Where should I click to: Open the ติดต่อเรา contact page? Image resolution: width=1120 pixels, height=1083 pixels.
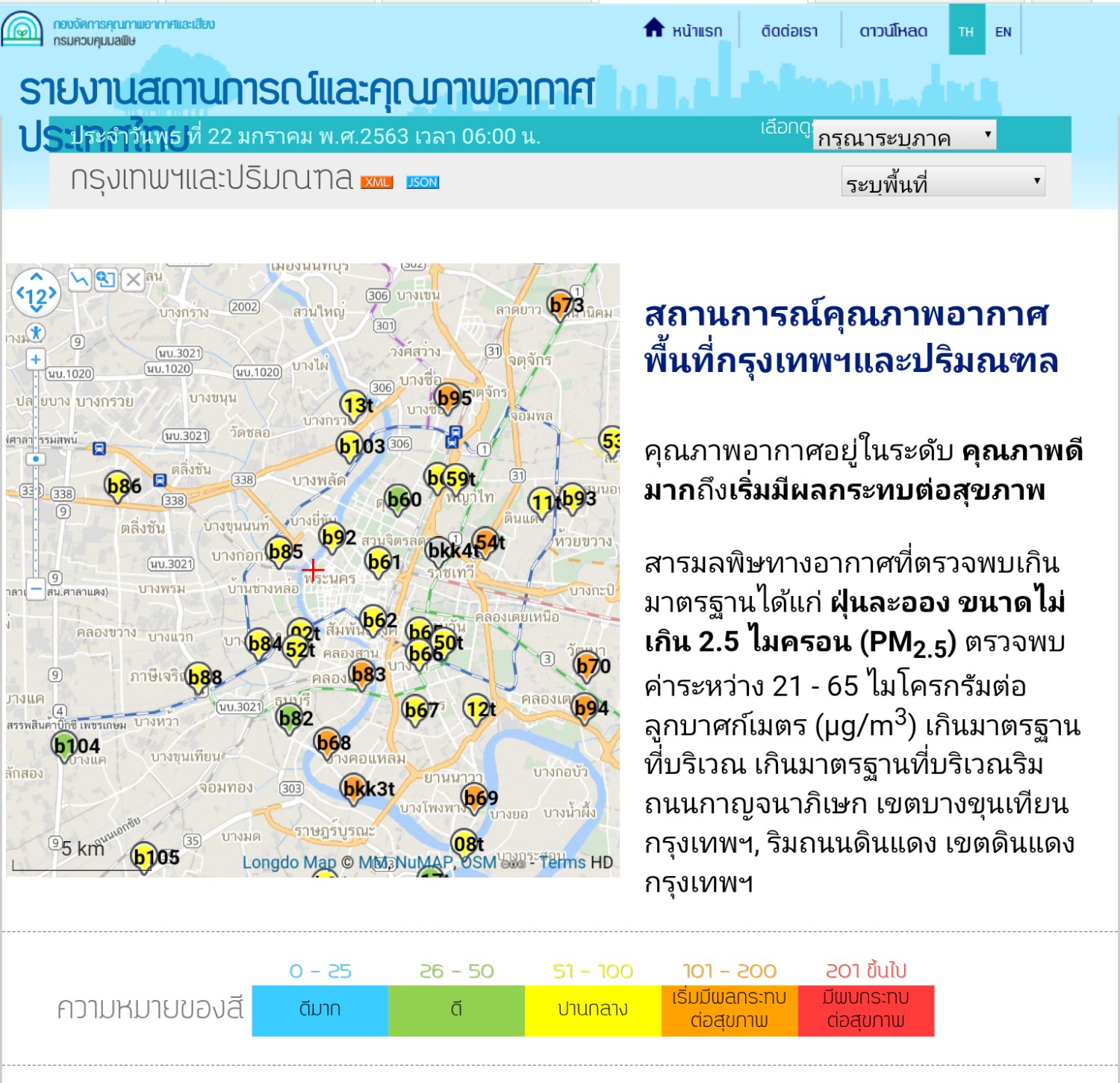[789, 31]
